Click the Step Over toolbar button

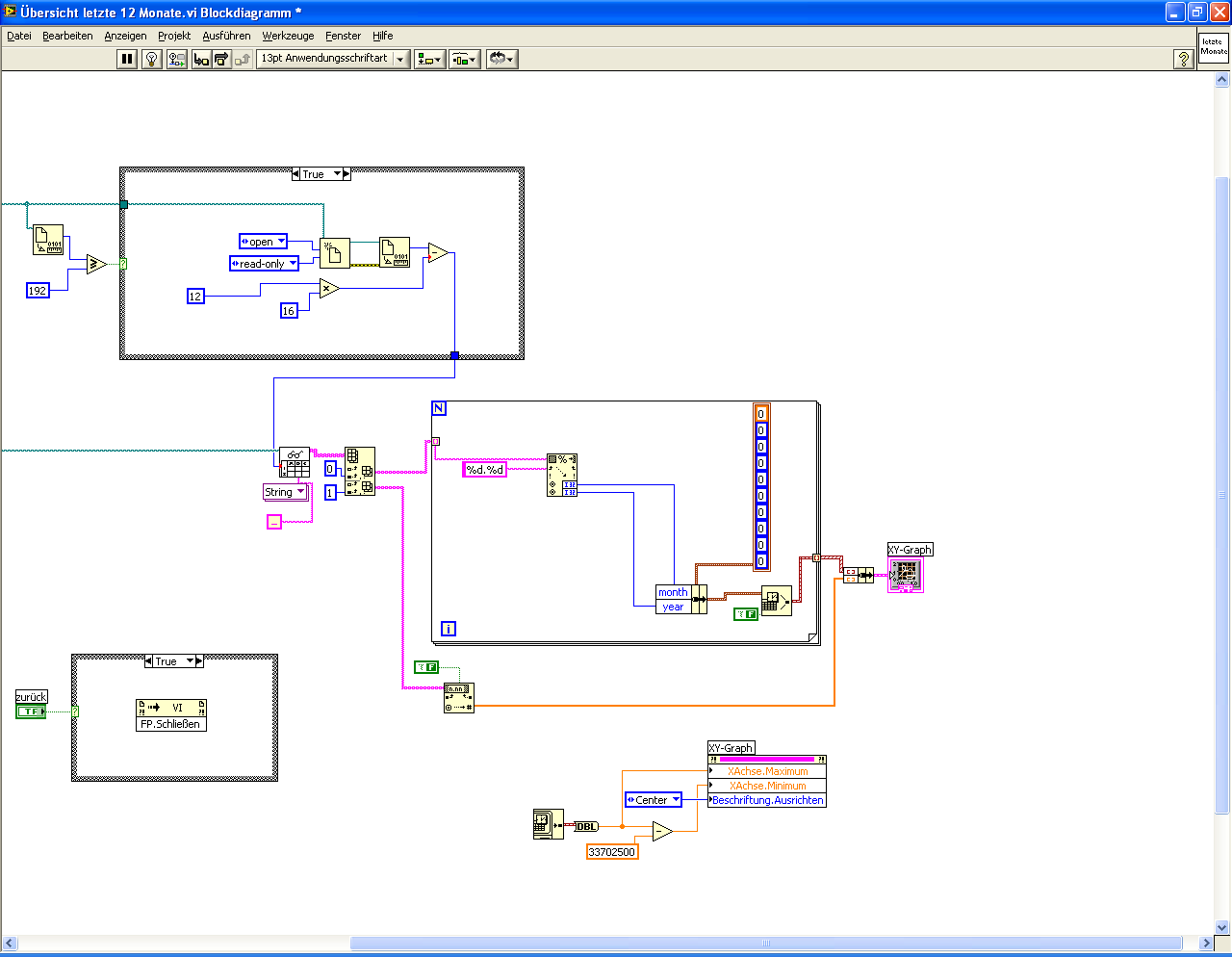[221, 59]
